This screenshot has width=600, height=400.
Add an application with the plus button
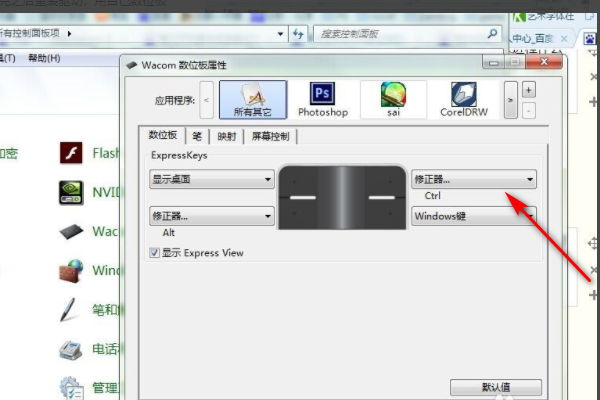tap(528, 90)
